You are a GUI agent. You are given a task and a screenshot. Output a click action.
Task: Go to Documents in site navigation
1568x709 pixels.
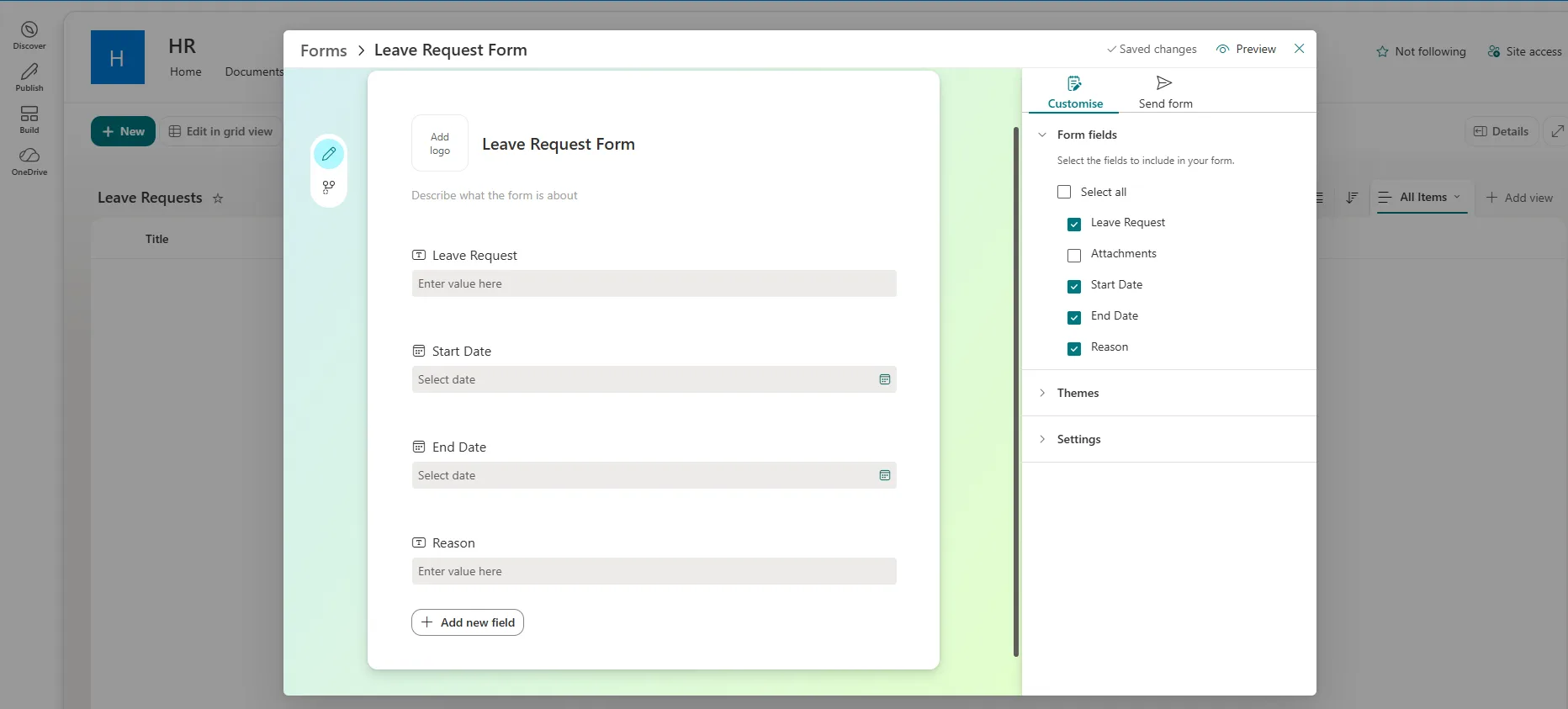(254, 71)
